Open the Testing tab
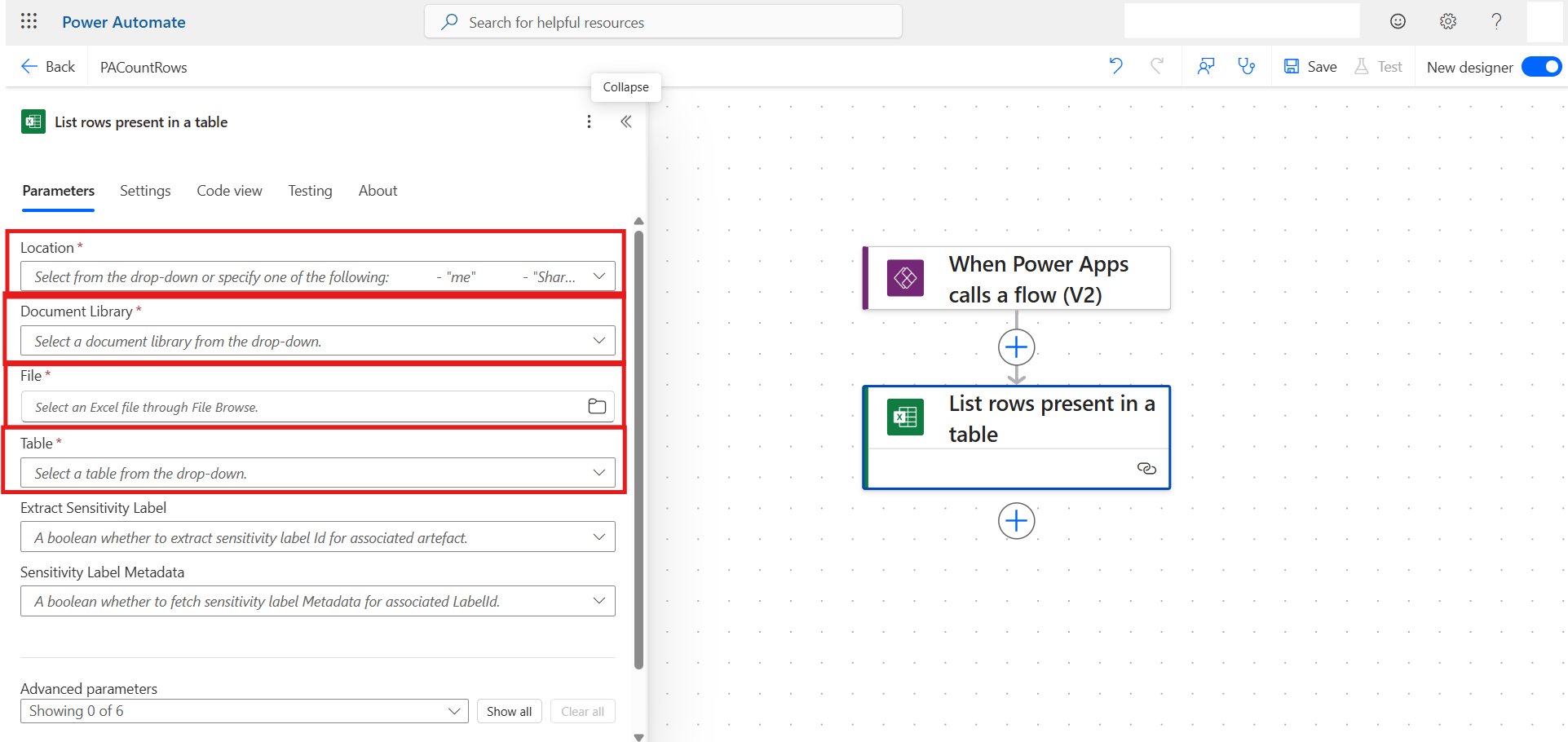Screen dimensions: 1568x742 [x=310, y=190]
